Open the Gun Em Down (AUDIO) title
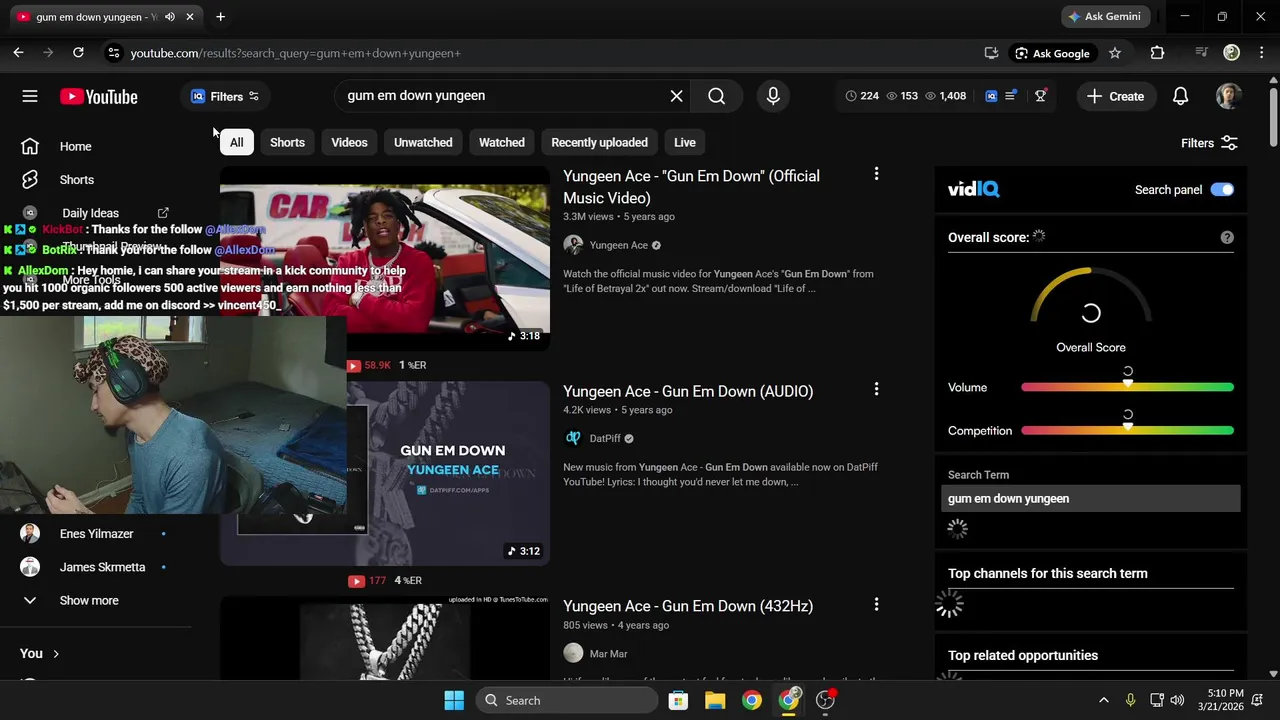The width and height of the screenshot is (1280, 720). tap(688, 391)
